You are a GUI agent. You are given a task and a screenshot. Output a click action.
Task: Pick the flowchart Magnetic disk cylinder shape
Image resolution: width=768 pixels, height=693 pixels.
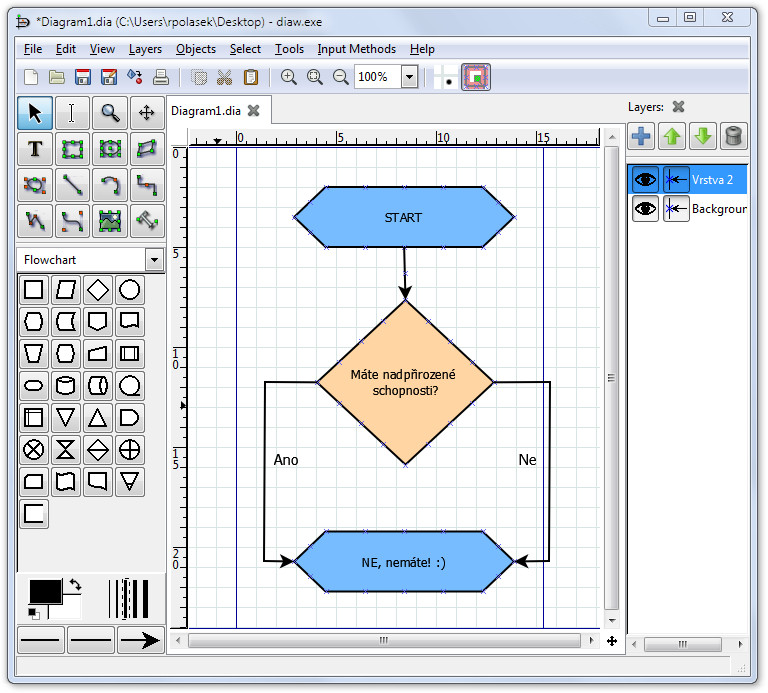66,385
